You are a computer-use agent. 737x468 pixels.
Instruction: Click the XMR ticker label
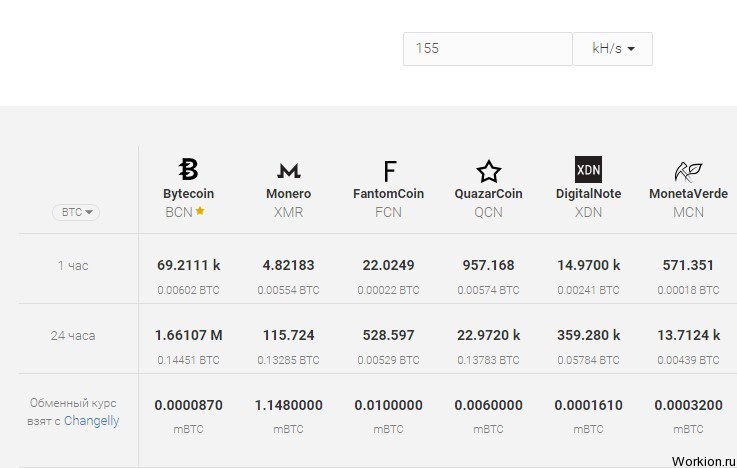pyautogui.click(x=289, y=212)
